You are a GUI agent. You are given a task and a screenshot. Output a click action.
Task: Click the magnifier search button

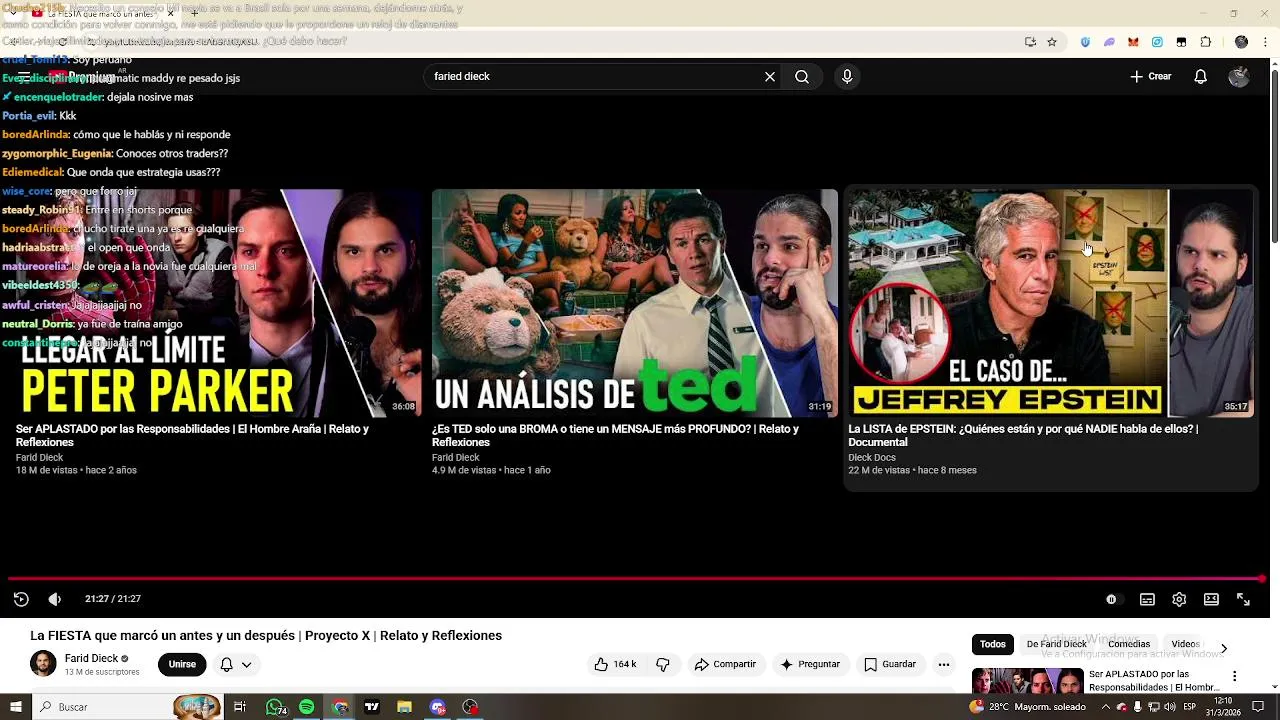pos(802,76)
